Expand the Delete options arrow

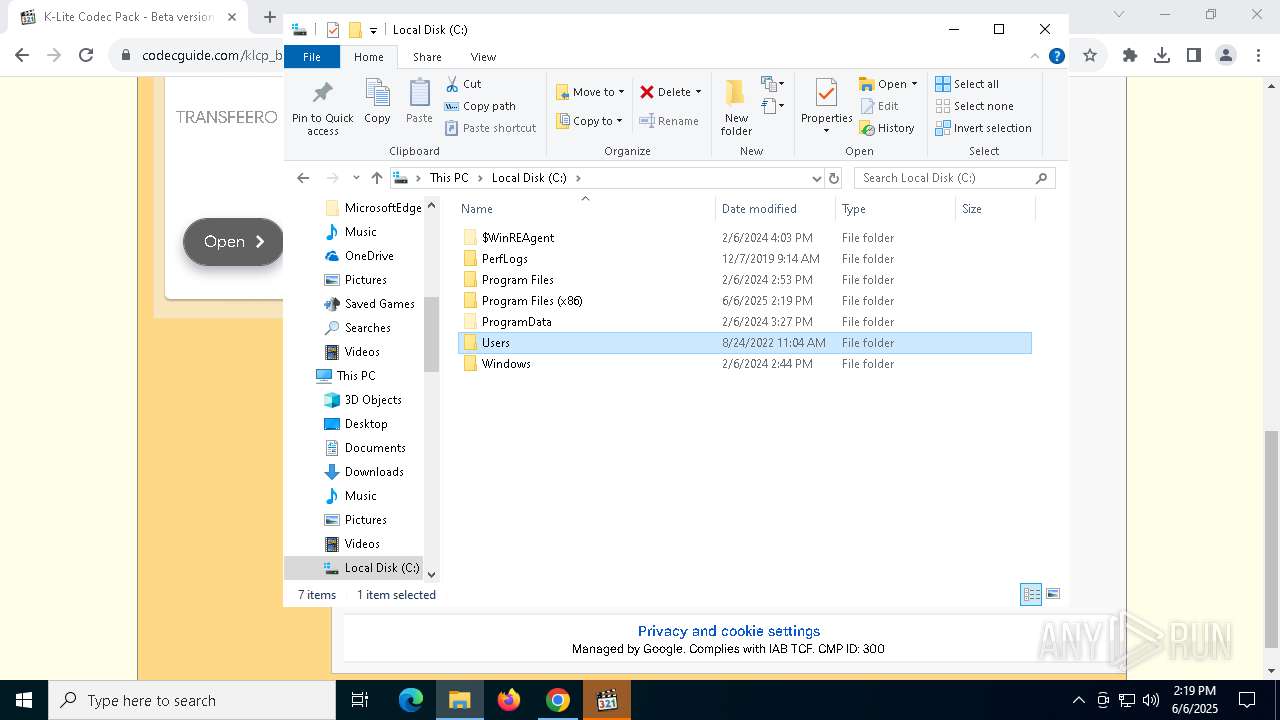tap(698, 92)
